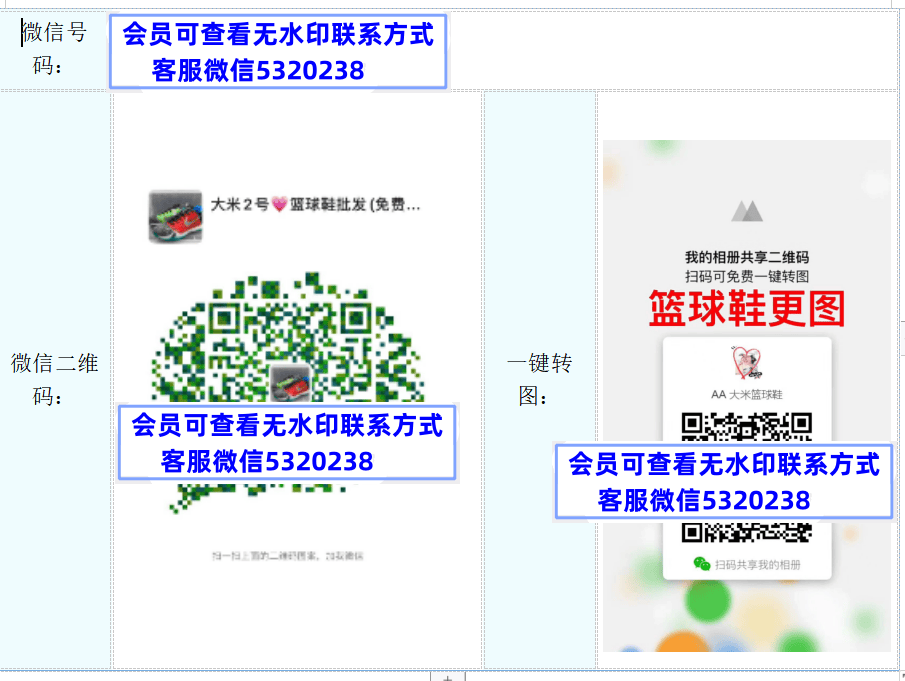The width and height of the screenshot is (905, 681).
Task: Click the '一键转图:' label cell
Action: click(x=540, y=380)
